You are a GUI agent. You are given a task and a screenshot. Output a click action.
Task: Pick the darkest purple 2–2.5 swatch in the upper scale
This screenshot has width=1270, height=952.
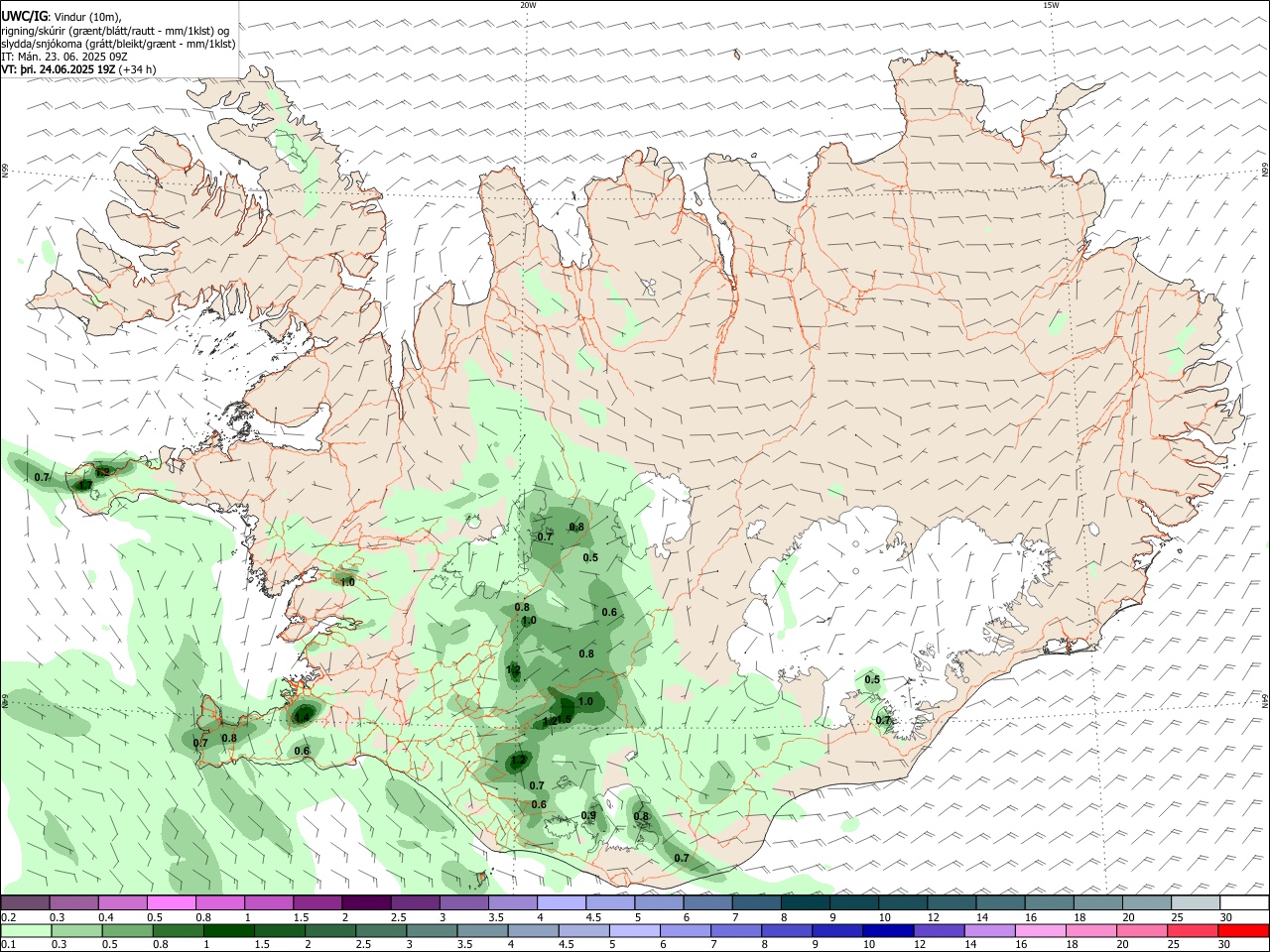[366, 903]
